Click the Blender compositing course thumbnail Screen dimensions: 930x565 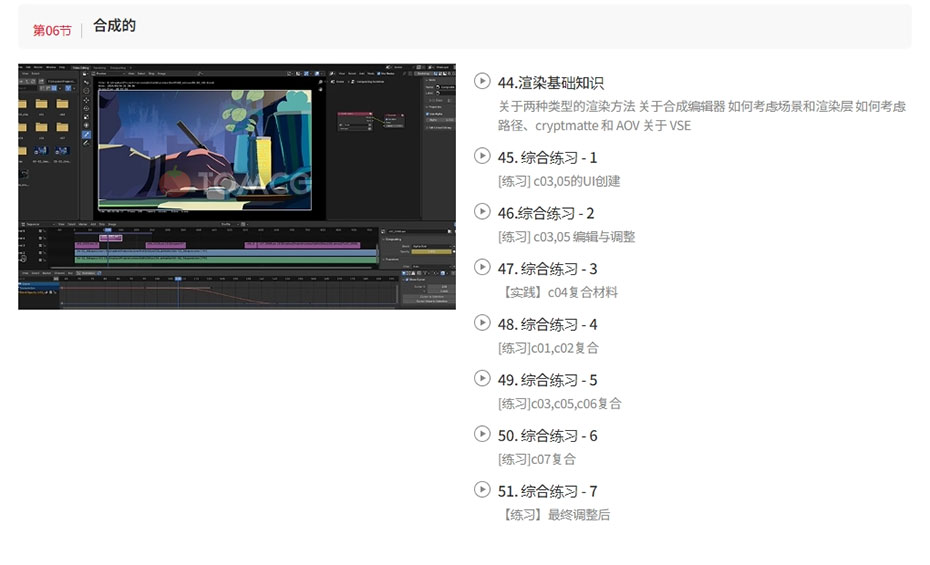237,186
